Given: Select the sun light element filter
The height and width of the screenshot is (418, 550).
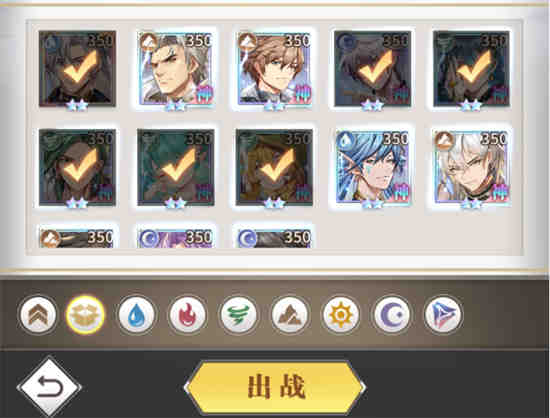Looking at the screenshot, I should point(341,315).
